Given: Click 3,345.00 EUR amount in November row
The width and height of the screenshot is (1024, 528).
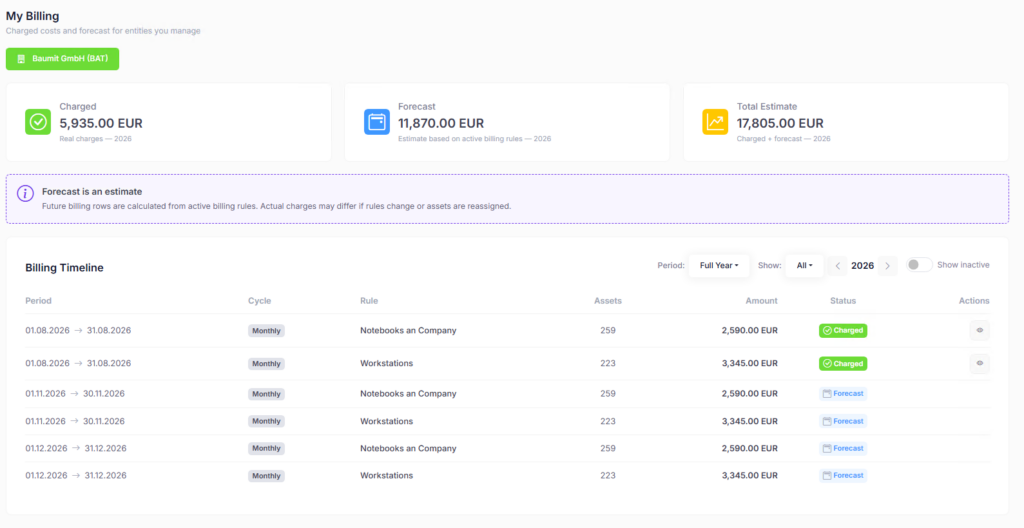Looking at the screenshot, I should 750,421.
